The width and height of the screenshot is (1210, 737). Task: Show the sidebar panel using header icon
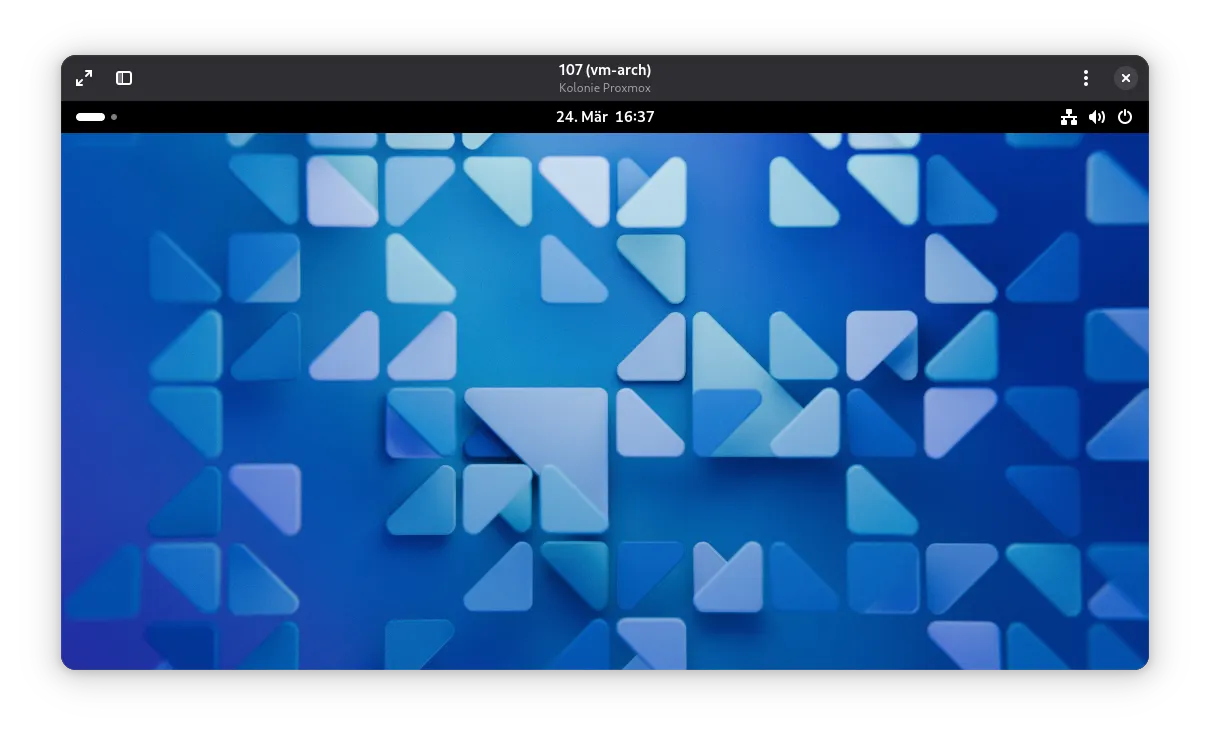124,78
